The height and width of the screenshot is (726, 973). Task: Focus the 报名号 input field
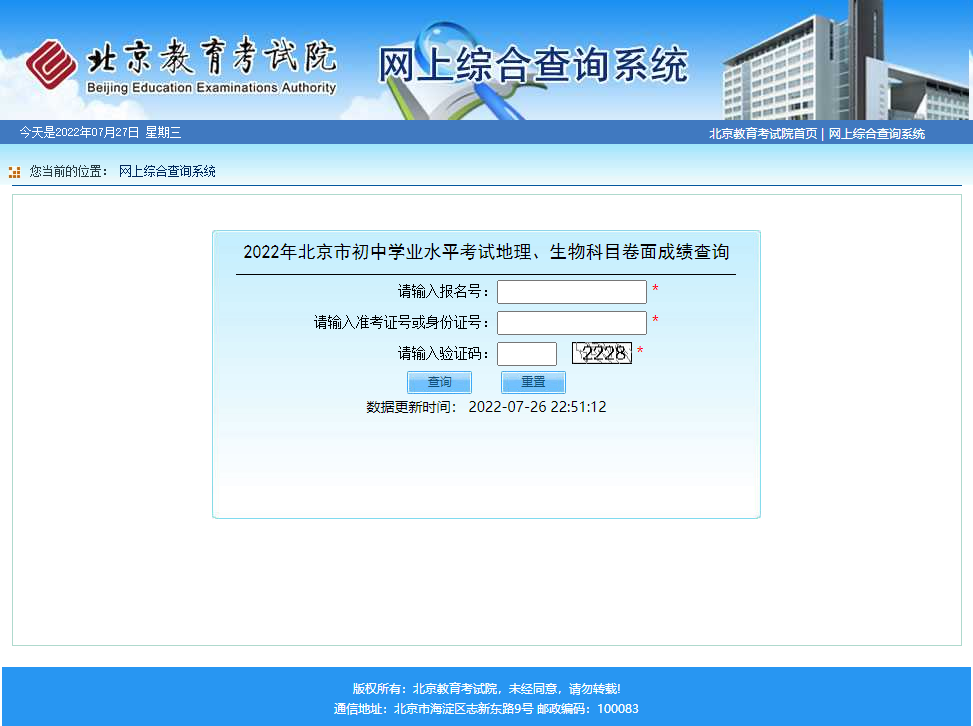[571, 292]
